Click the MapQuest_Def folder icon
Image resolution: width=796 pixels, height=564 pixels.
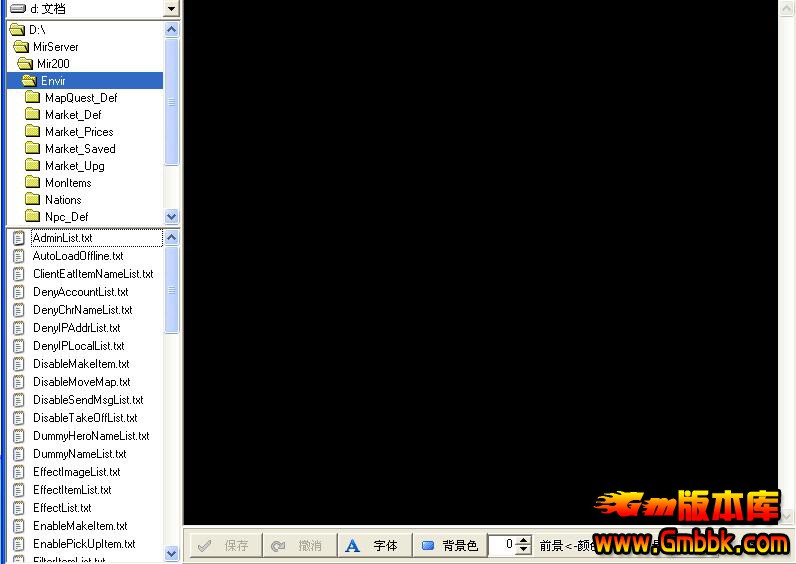32,98
